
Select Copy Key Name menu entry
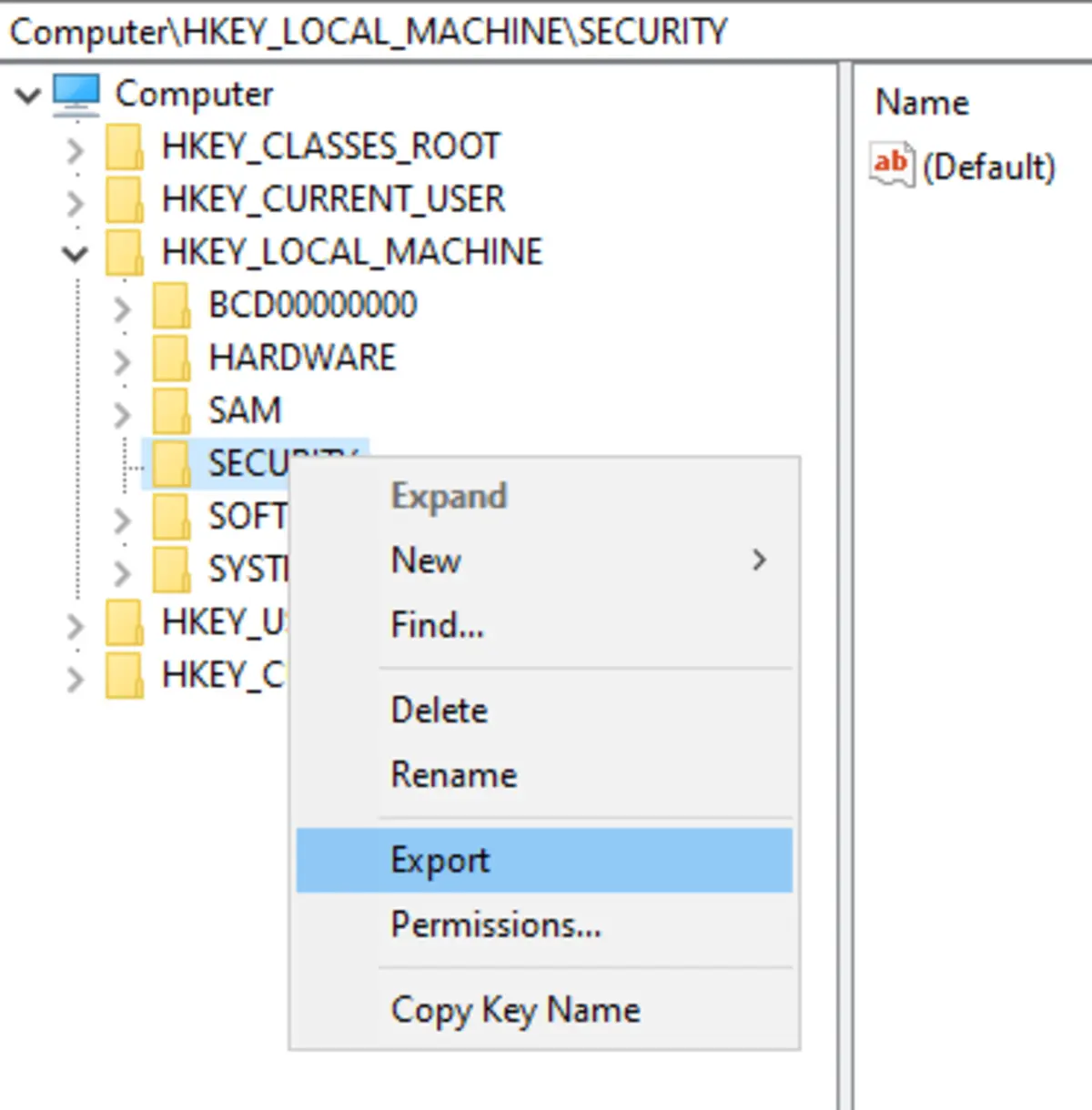pyautogui.click(x=544, y=1010)
